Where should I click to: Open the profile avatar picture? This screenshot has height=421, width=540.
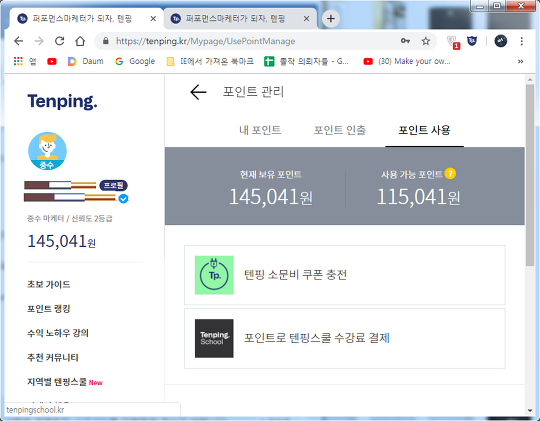pyautogui.click(x=47, y=151)
